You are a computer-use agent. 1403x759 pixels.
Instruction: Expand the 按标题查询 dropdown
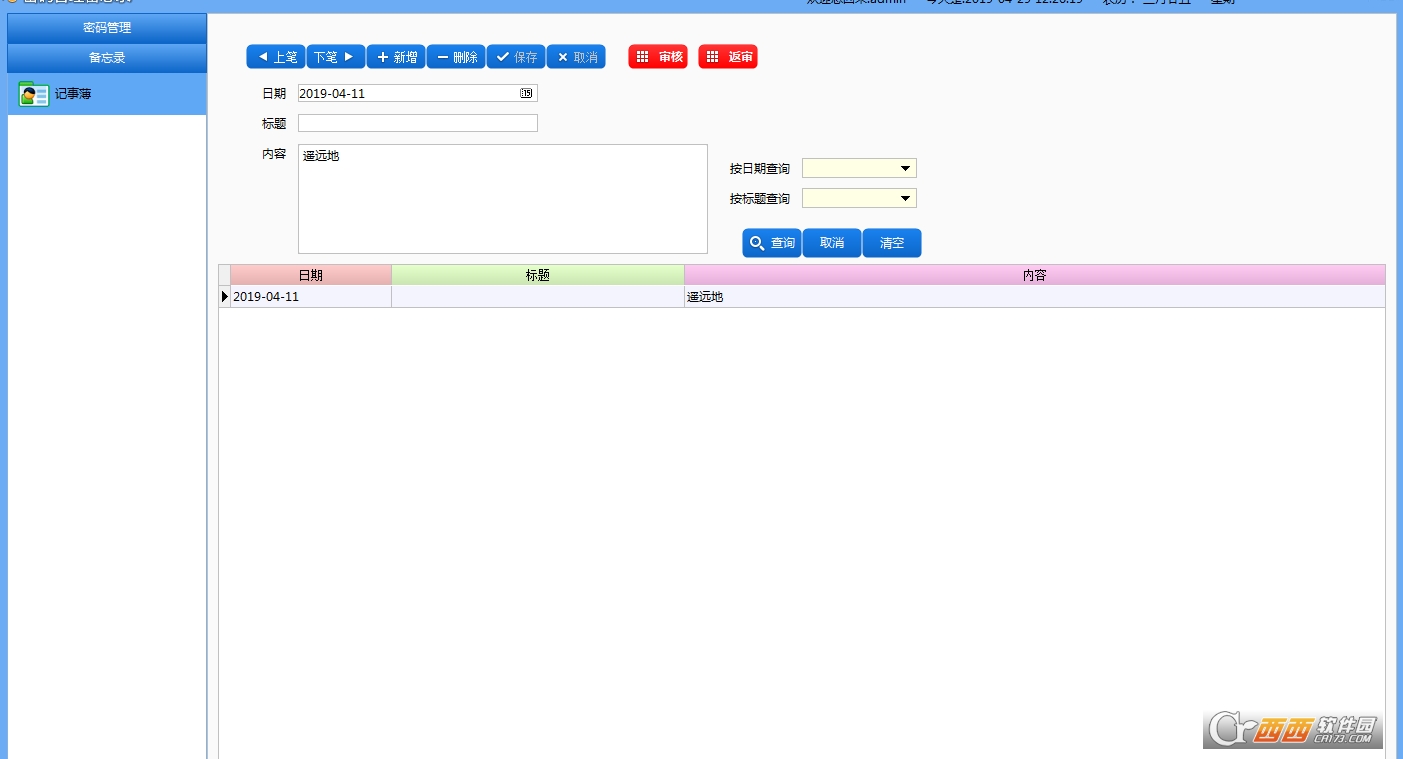(x=905, y=198)
